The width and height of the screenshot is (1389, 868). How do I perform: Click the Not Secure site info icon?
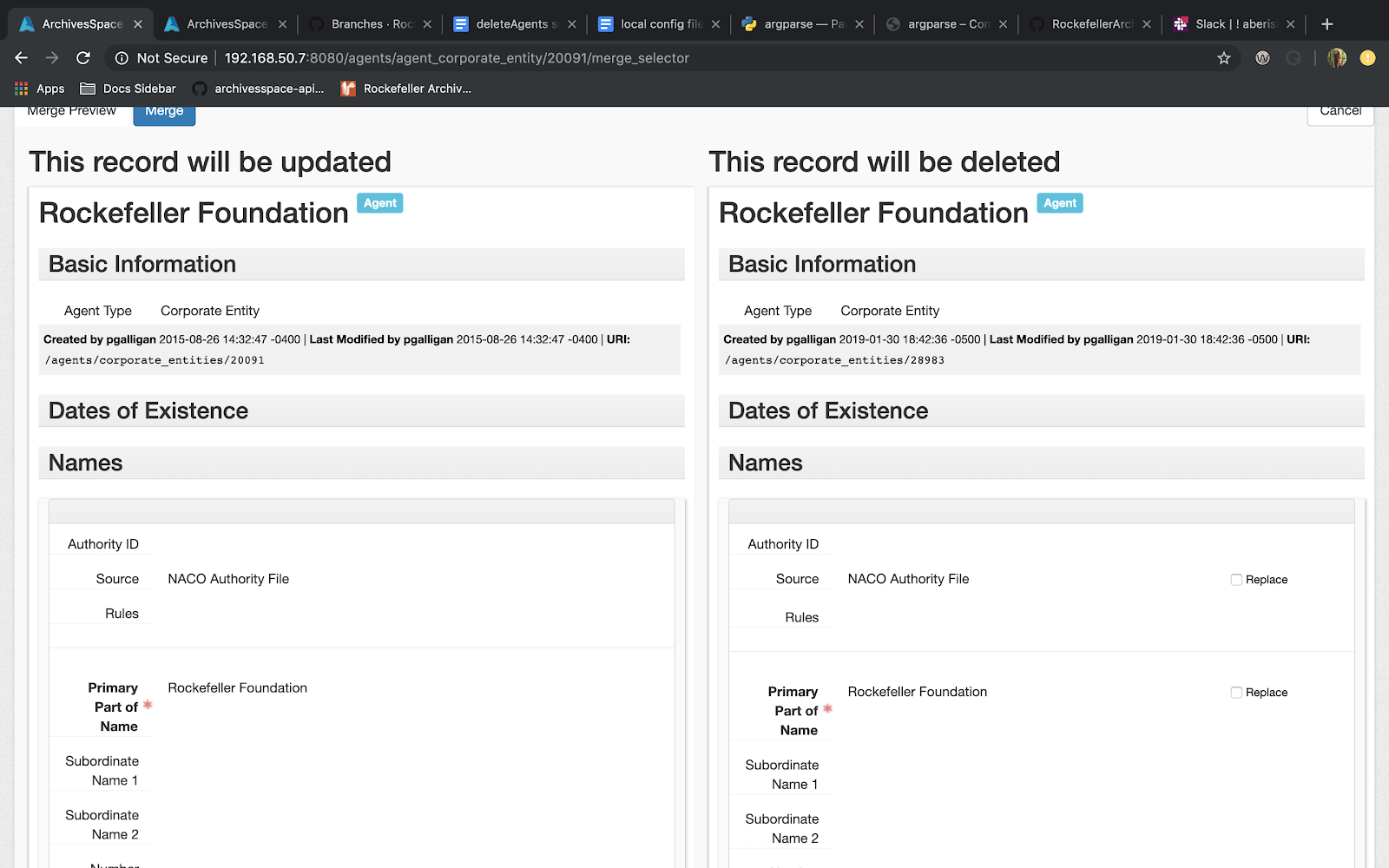pyautogui.click(x=122, y=58)
